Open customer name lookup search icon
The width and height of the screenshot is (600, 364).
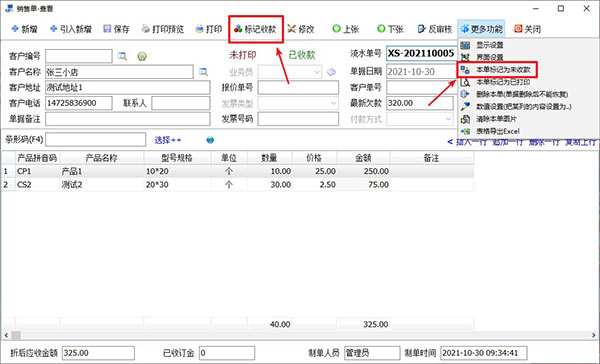click(x=203, y=72)
